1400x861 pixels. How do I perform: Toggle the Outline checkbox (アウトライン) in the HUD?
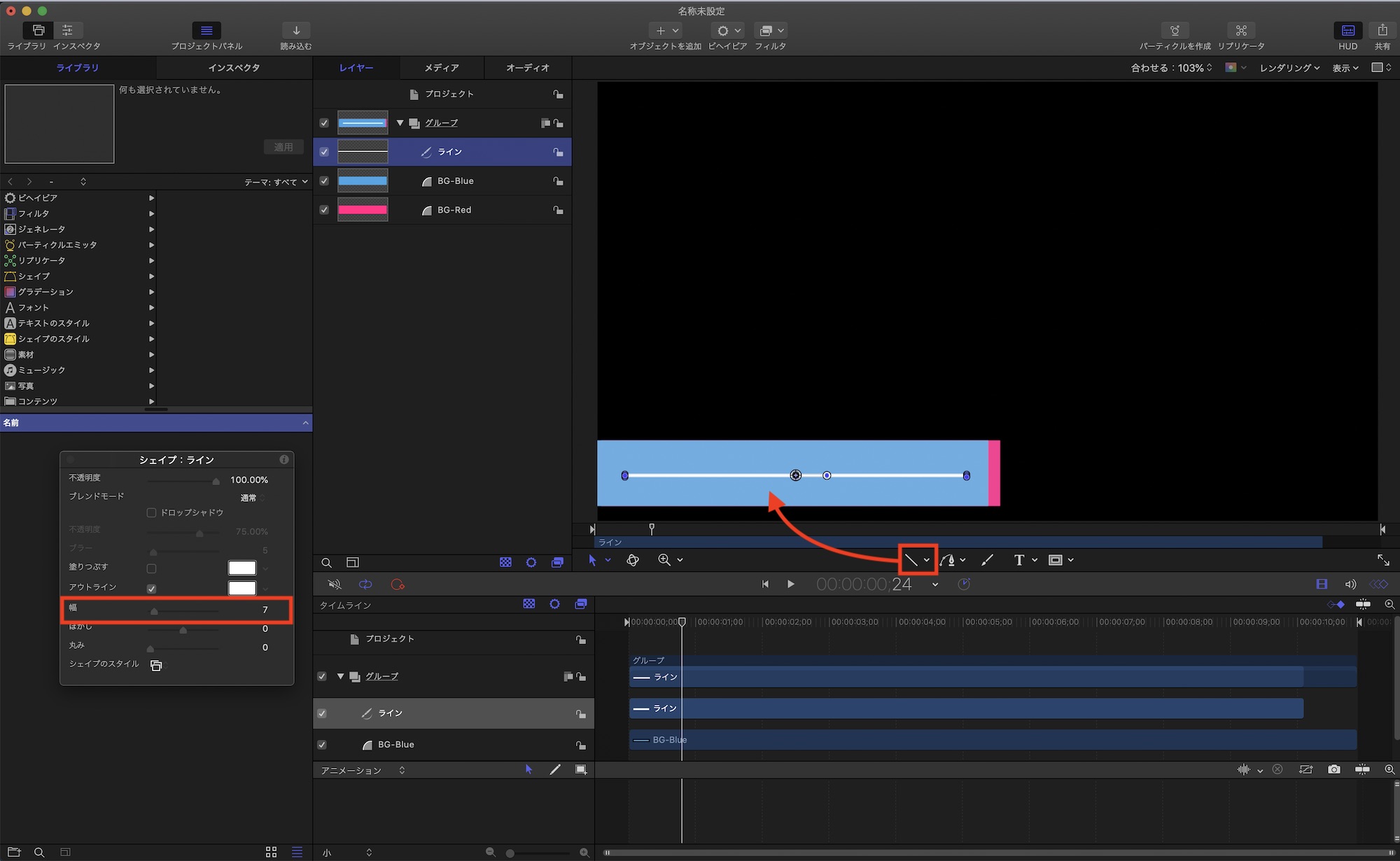click(151, 589)
